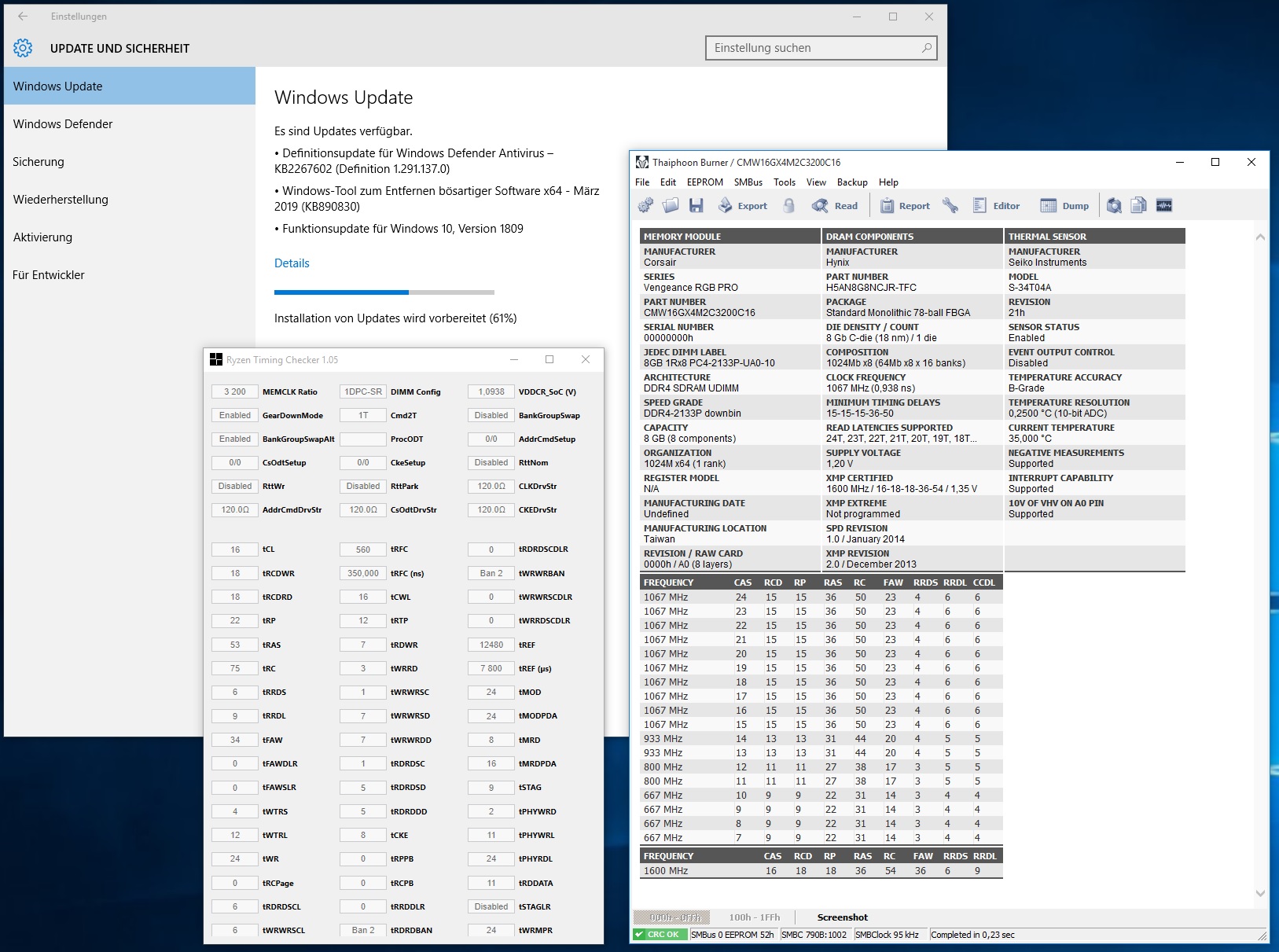The width and height of the screenshot is (1279, 952).
Task: Click the tREF value field showing 12480
Action: pos(491,645)
